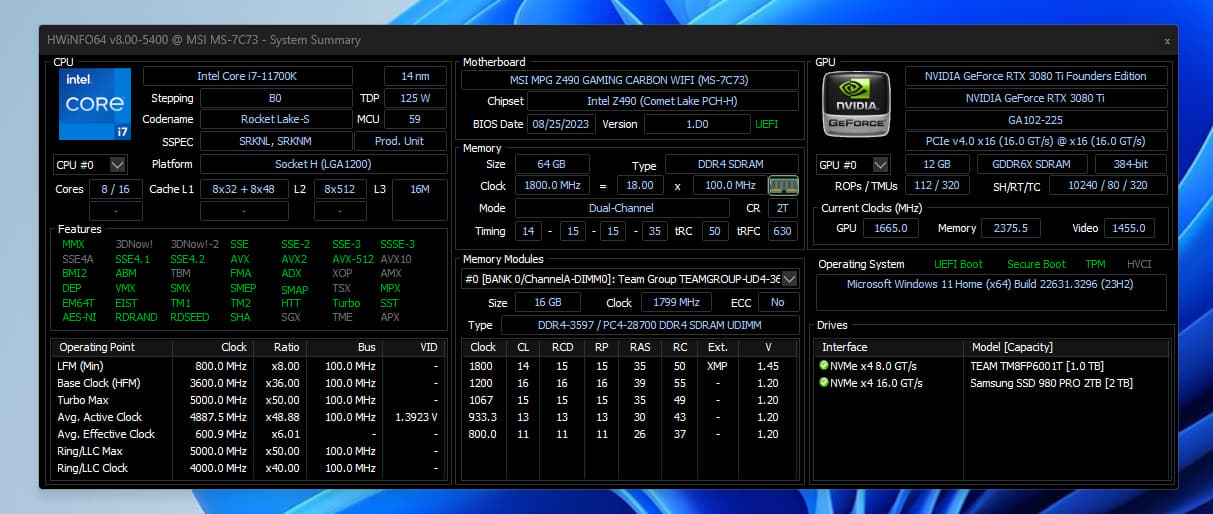Click the green UEFI label
Image resolution: width=1213 pixels, height=514 pixels.
click(x=767, y=124)
